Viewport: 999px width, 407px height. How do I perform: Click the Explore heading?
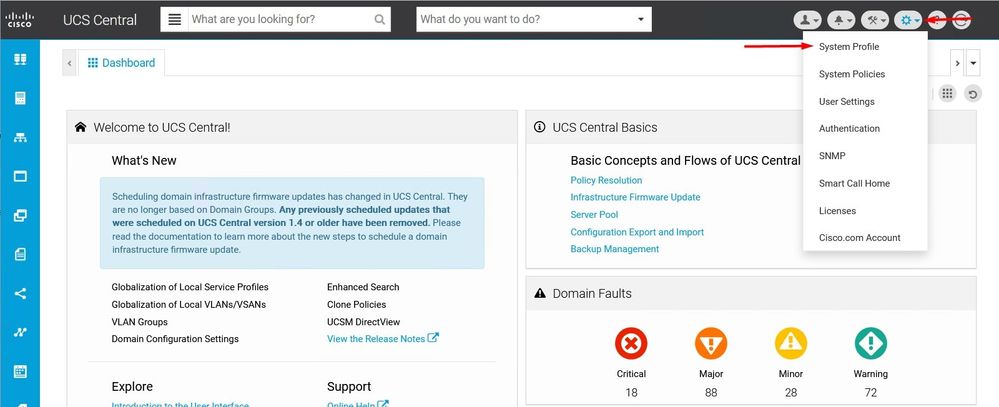point(132,387)
